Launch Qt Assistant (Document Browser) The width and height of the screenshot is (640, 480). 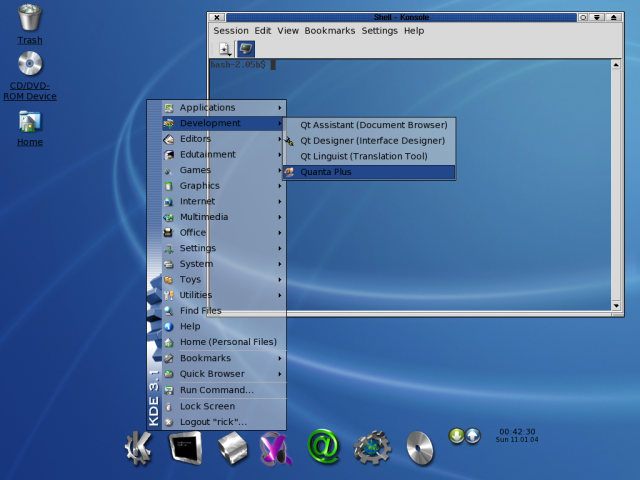pyautogui.click(x=369, y=125)
